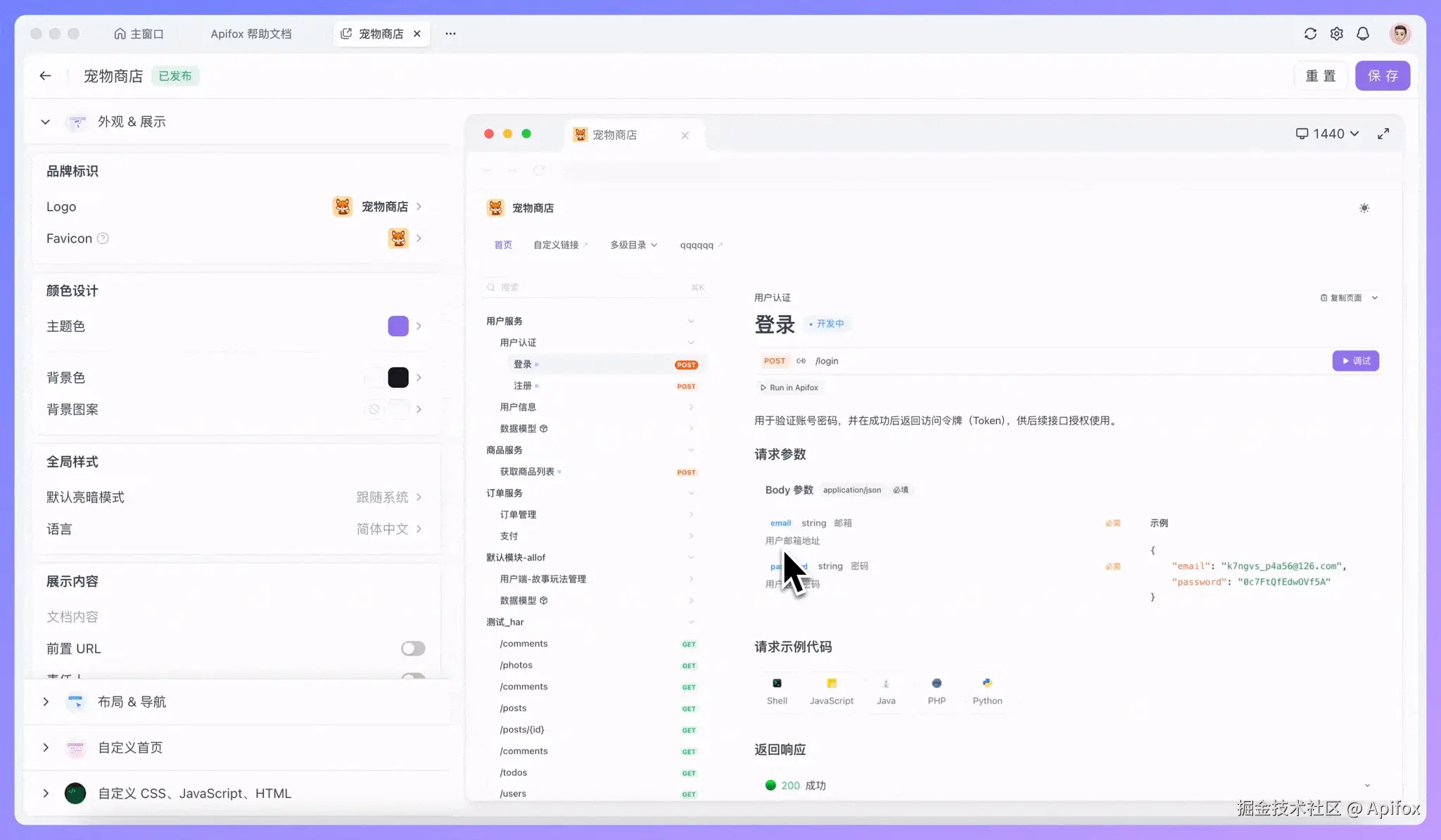Click the back arrow beside 宠物商店 title
This screenshot has width=1441, height=840.
click(46, 76)
